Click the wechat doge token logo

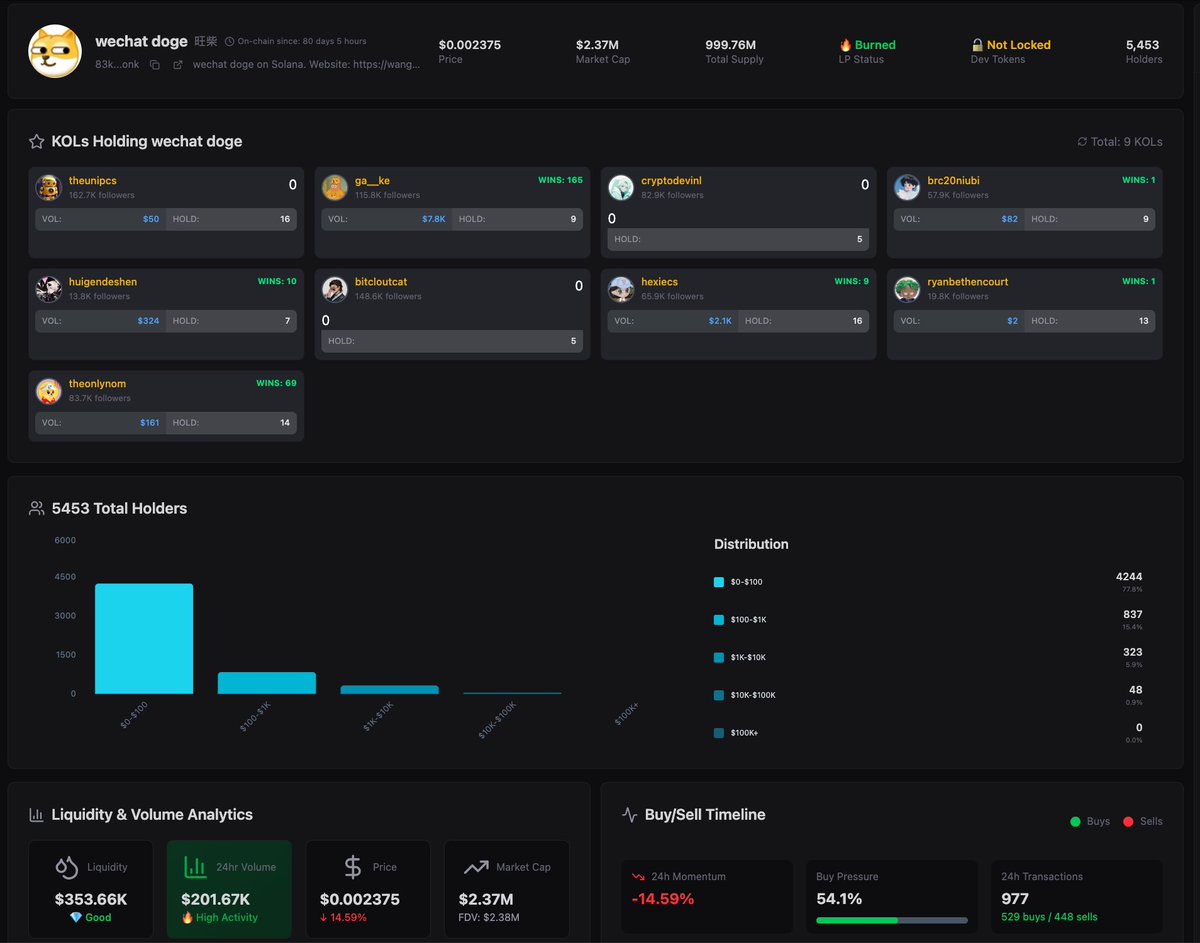(55, 51)
